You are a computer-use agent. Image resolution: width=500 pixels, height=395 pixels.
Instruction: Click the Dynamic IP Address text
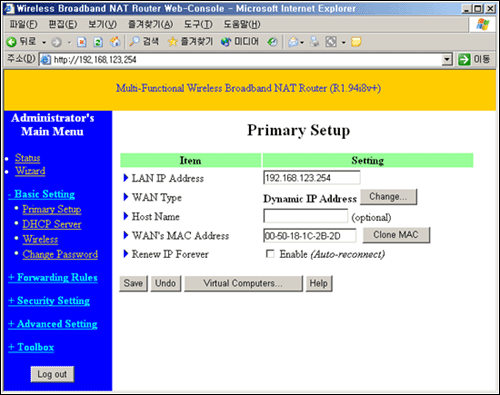tap(310, 199)
